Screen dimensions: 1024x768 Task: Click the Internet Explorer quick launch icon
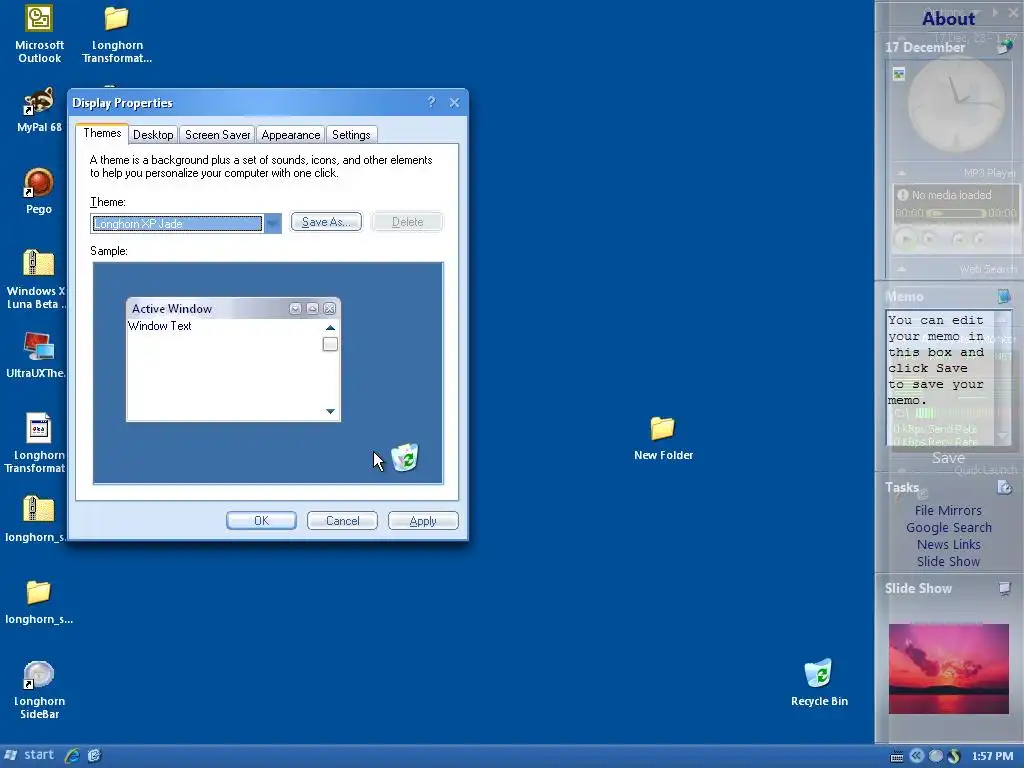pyautogui.click(x=72, y=756)
